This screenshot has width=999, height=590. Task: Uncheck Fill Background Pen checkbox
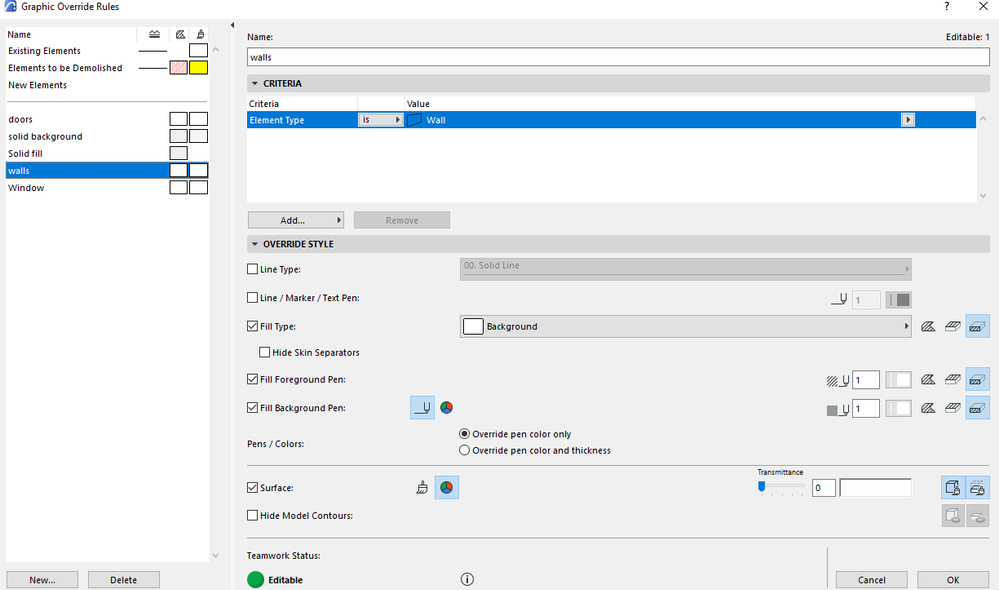click(252, 408)
